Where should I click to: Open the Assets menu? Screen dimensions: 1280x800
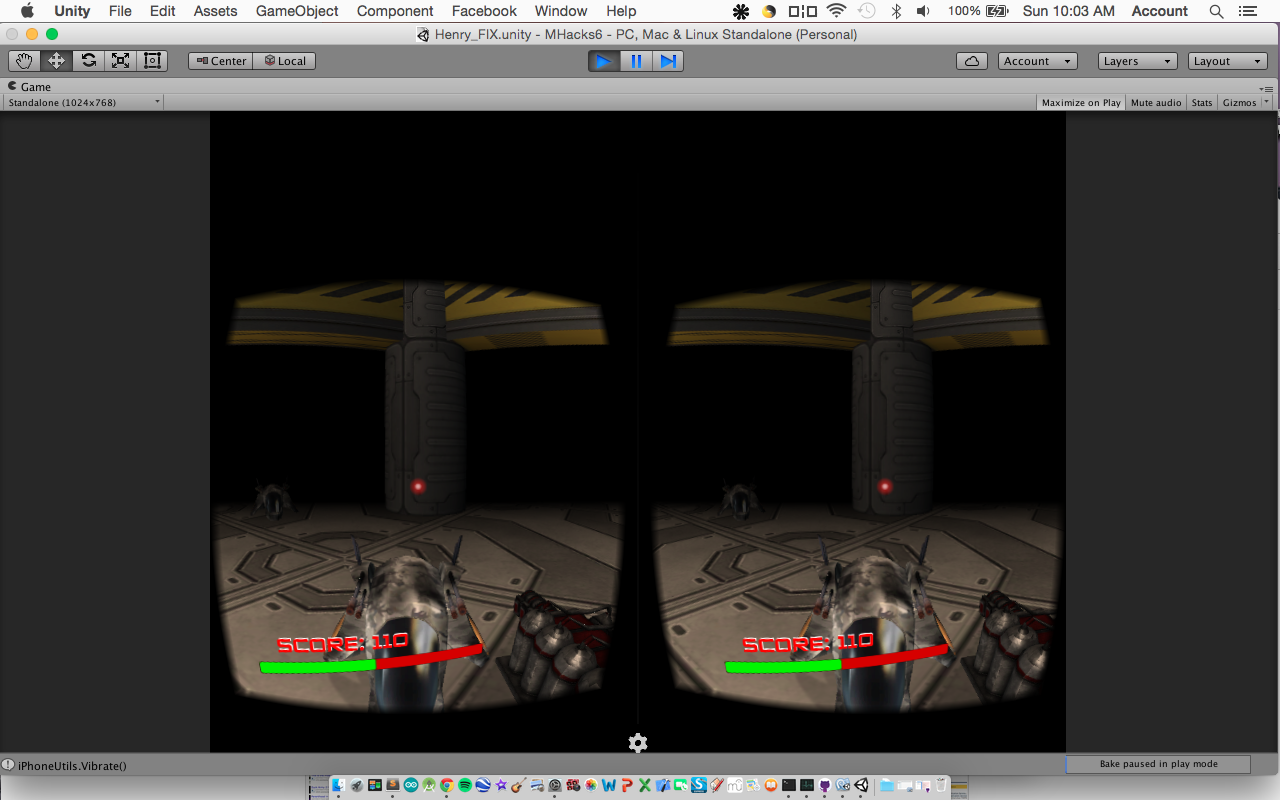coord(216,11)
